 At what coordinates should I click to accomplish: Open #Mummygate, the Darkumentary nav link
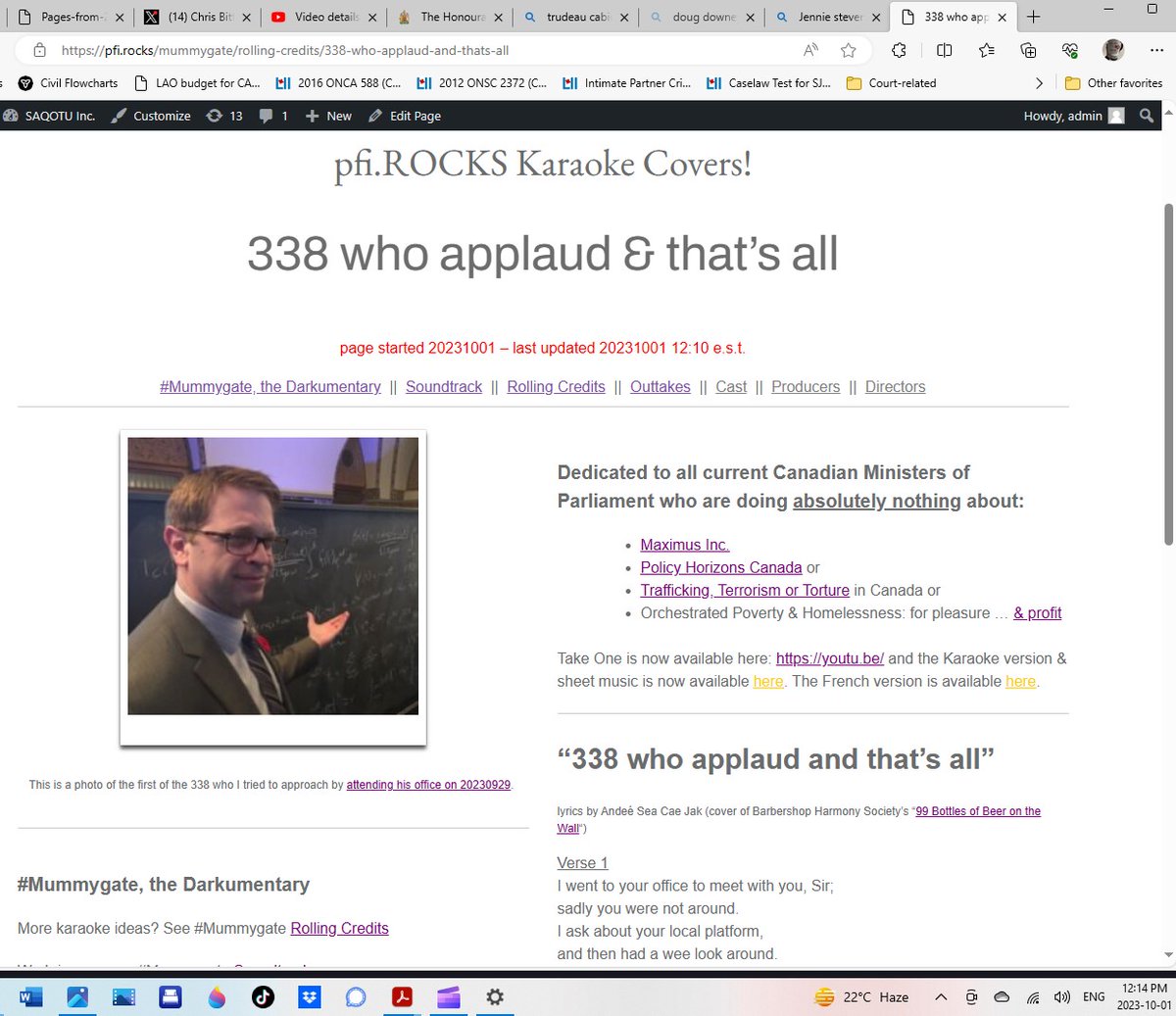(270, 387)
